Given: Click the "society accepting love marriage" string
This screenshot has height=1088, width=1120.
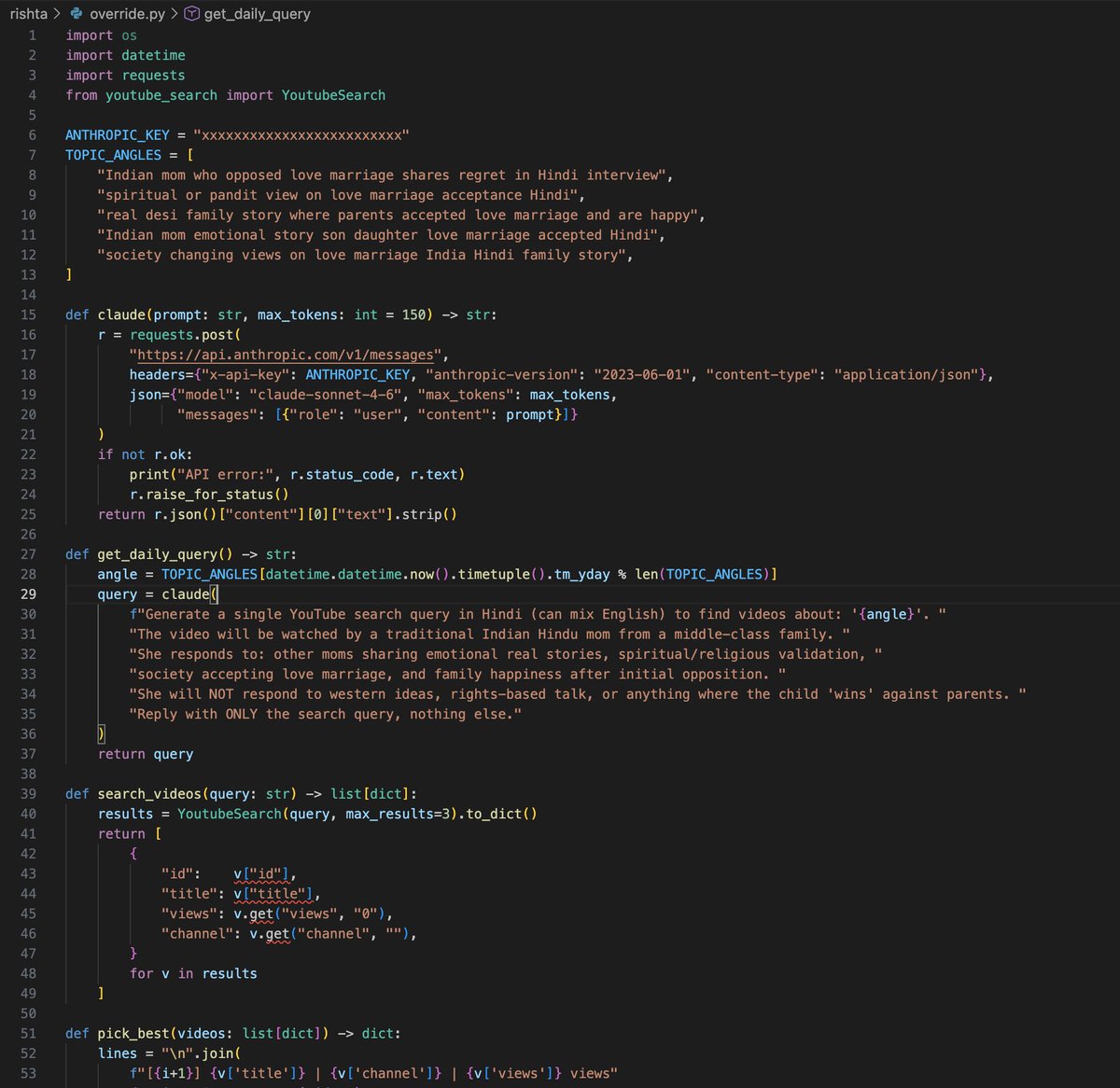Looking at the screenshot, I should tap(458, 674).
